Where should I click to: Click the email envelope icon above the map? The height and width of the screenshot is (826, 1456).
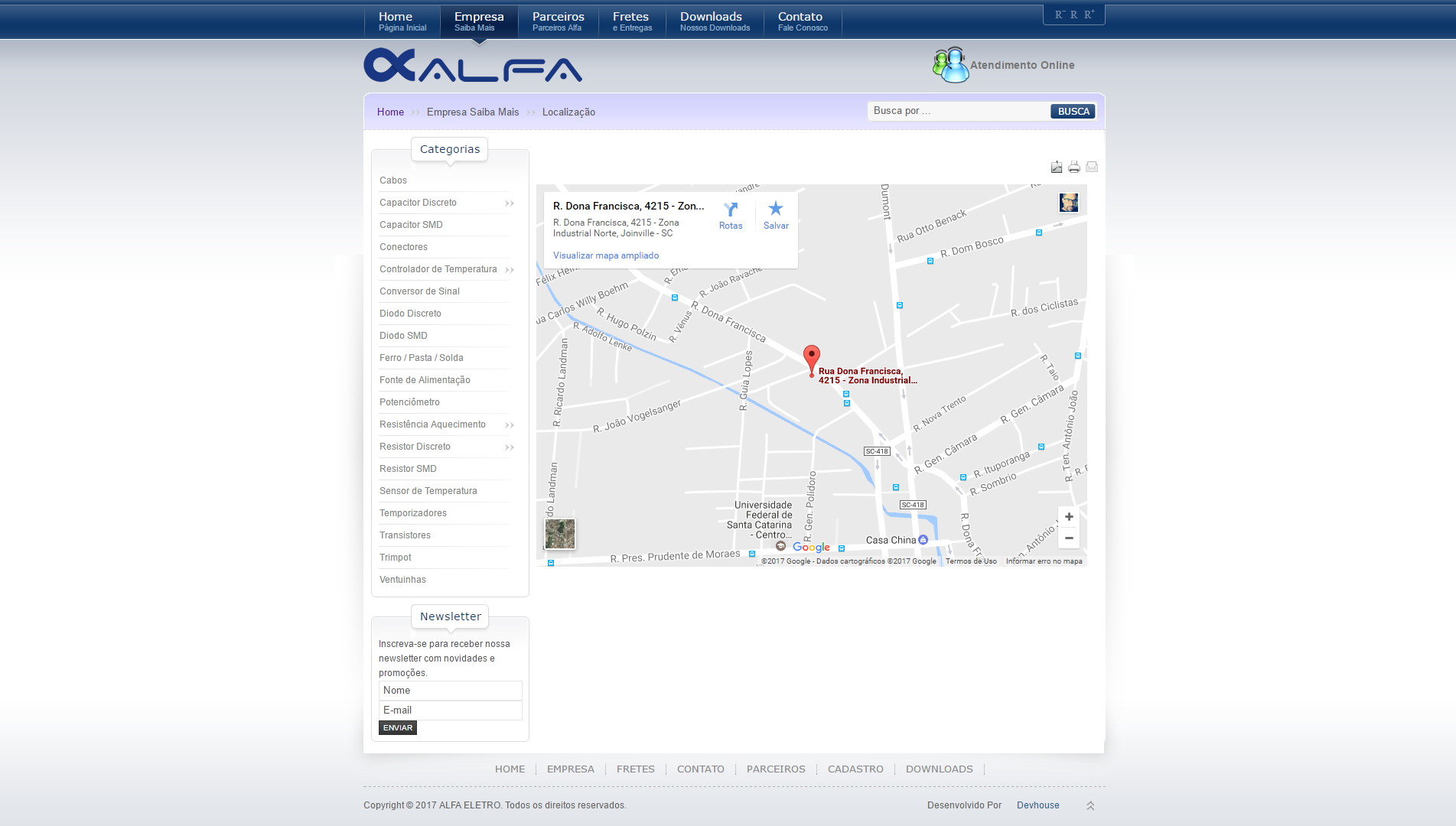(x=1092, y=167)
